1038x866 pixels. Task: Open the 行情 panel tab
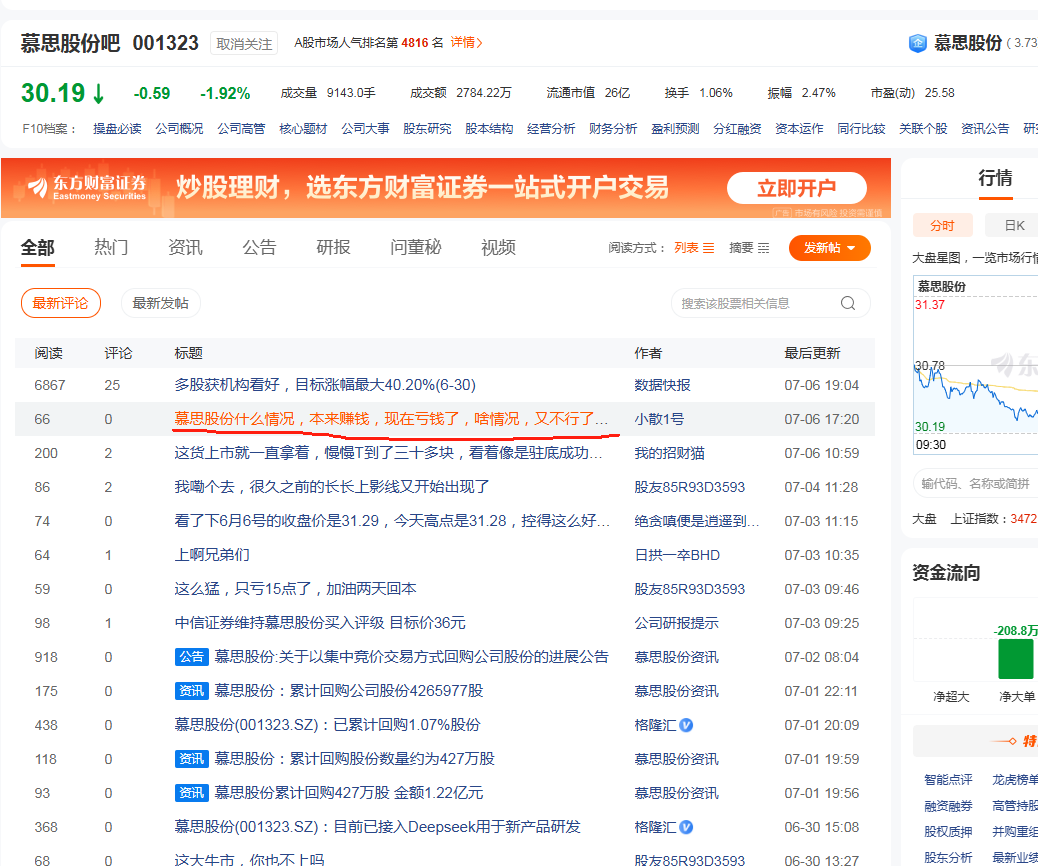tap(995, 177)
